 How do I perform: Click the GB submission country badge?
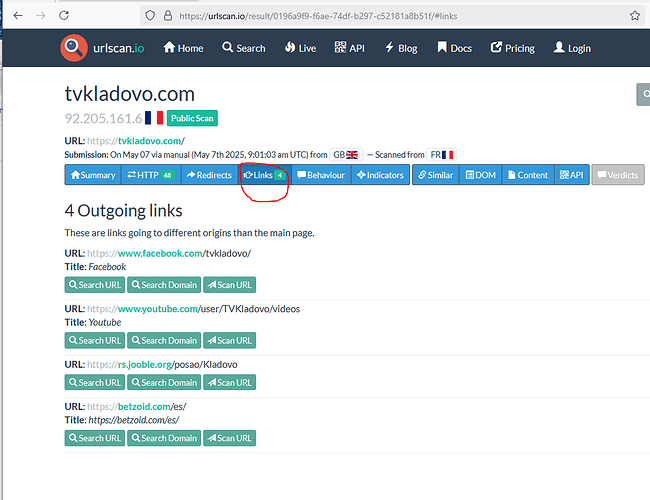(x=346, y=155)
